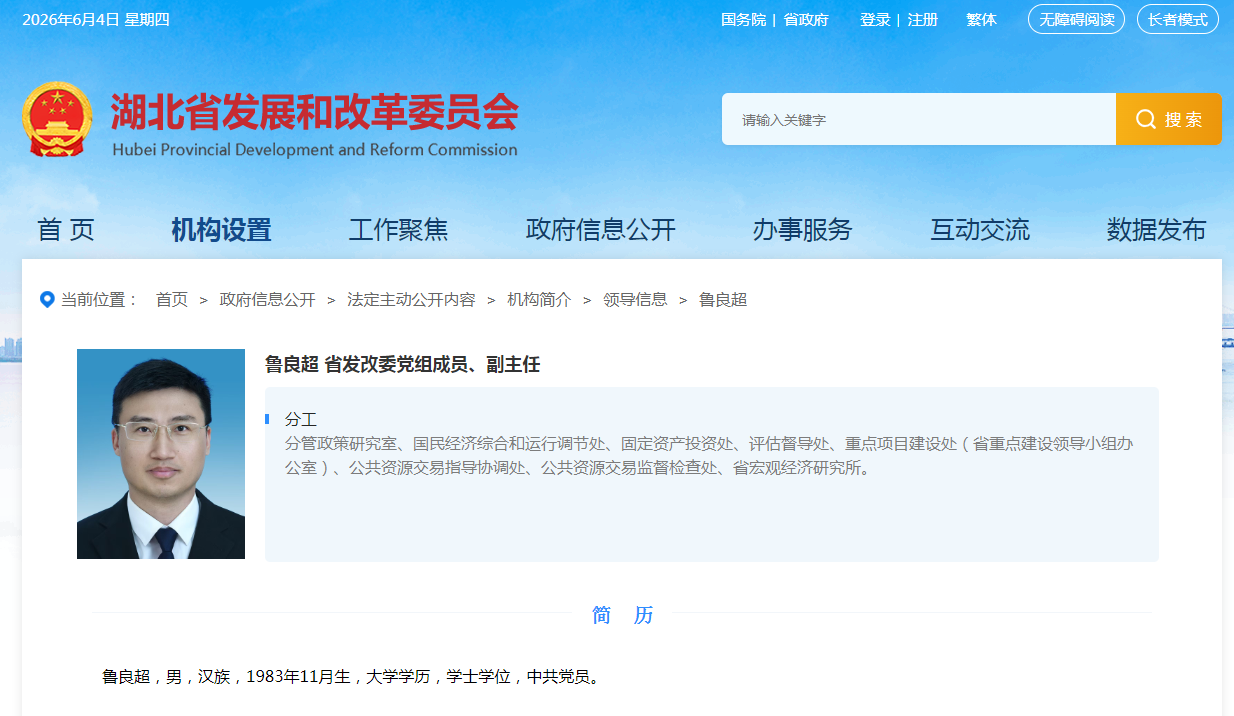The width and height of the screenshot is (1234, 716).
Task: Open the 省政府 link
Action: (806, 20)
